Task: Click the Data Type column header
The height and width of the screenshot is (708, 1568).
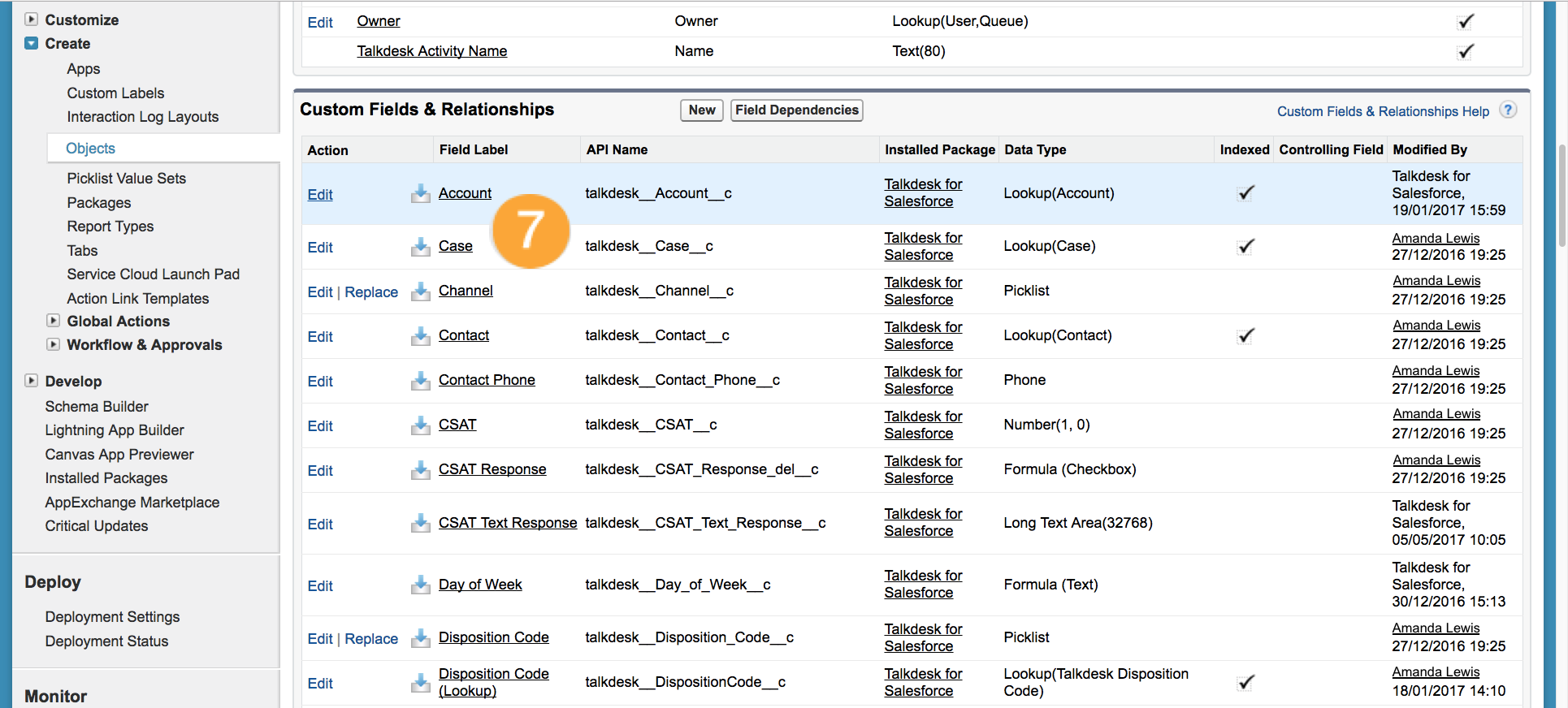Action: point(1035,149)
